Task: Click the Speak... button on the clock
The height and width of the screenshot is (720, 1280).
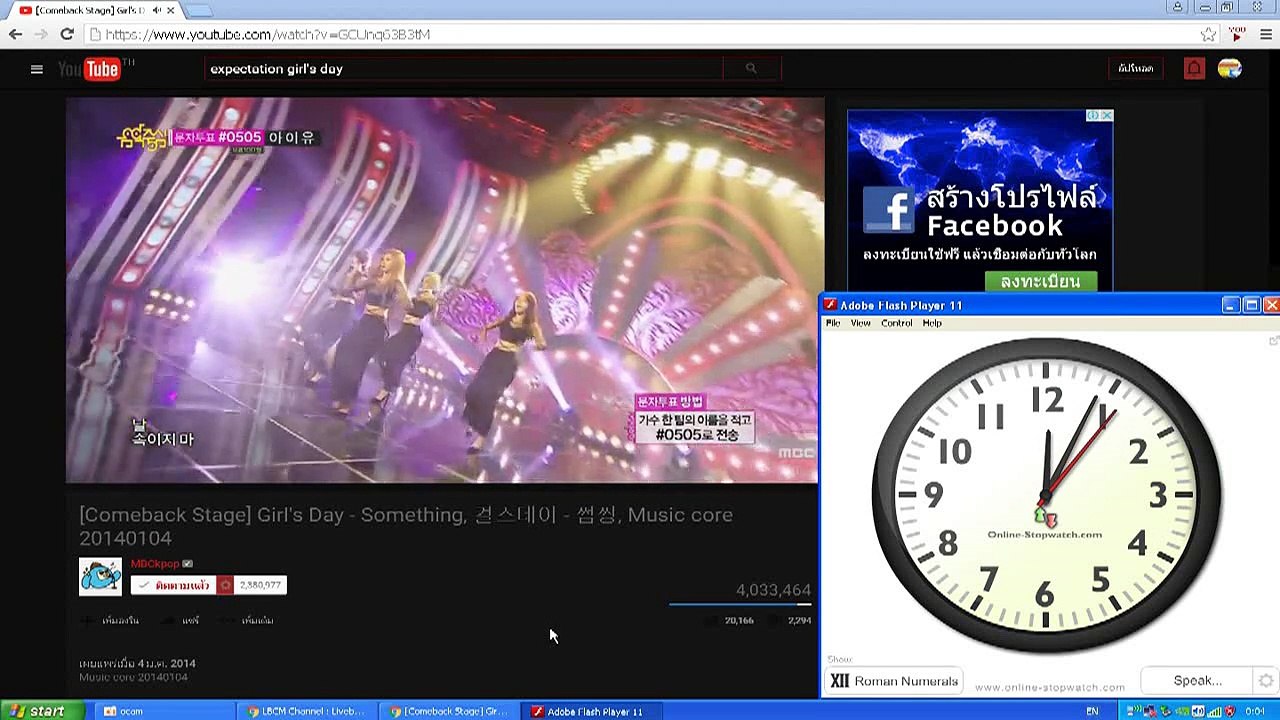Action: (1197, 681)
